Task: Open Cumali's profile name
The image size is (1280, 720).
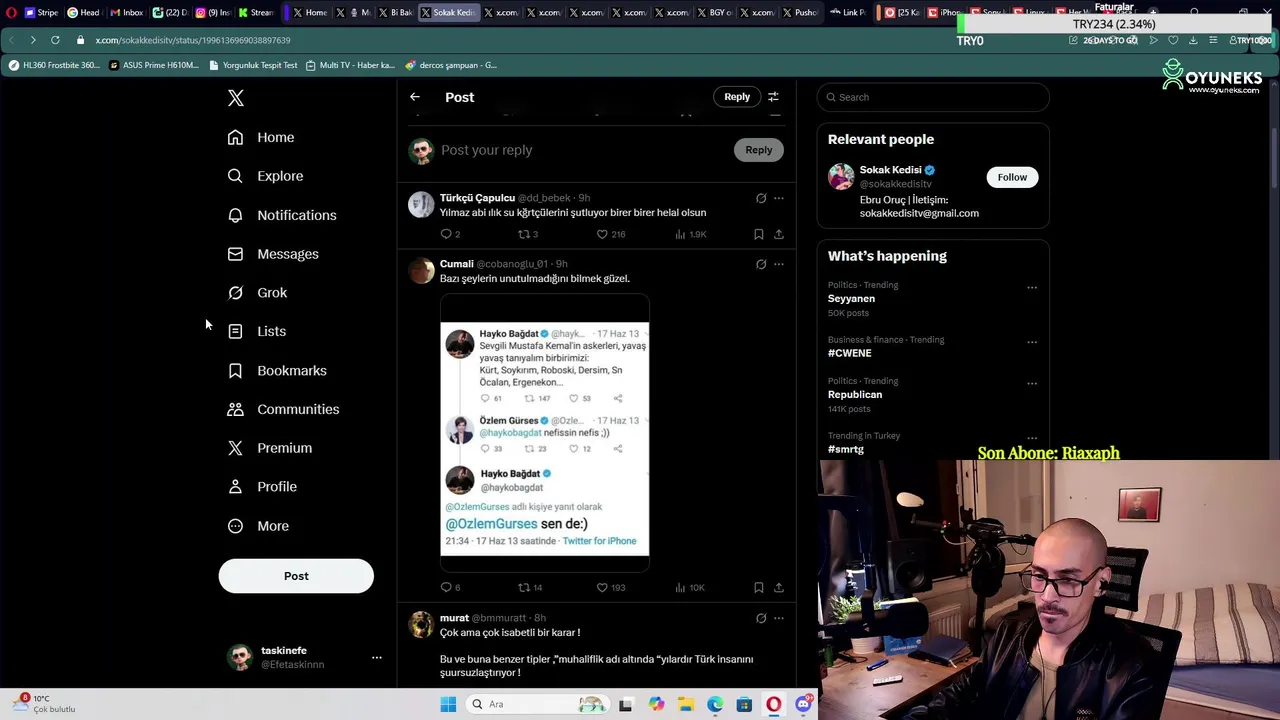Action: tap(457, 264)
